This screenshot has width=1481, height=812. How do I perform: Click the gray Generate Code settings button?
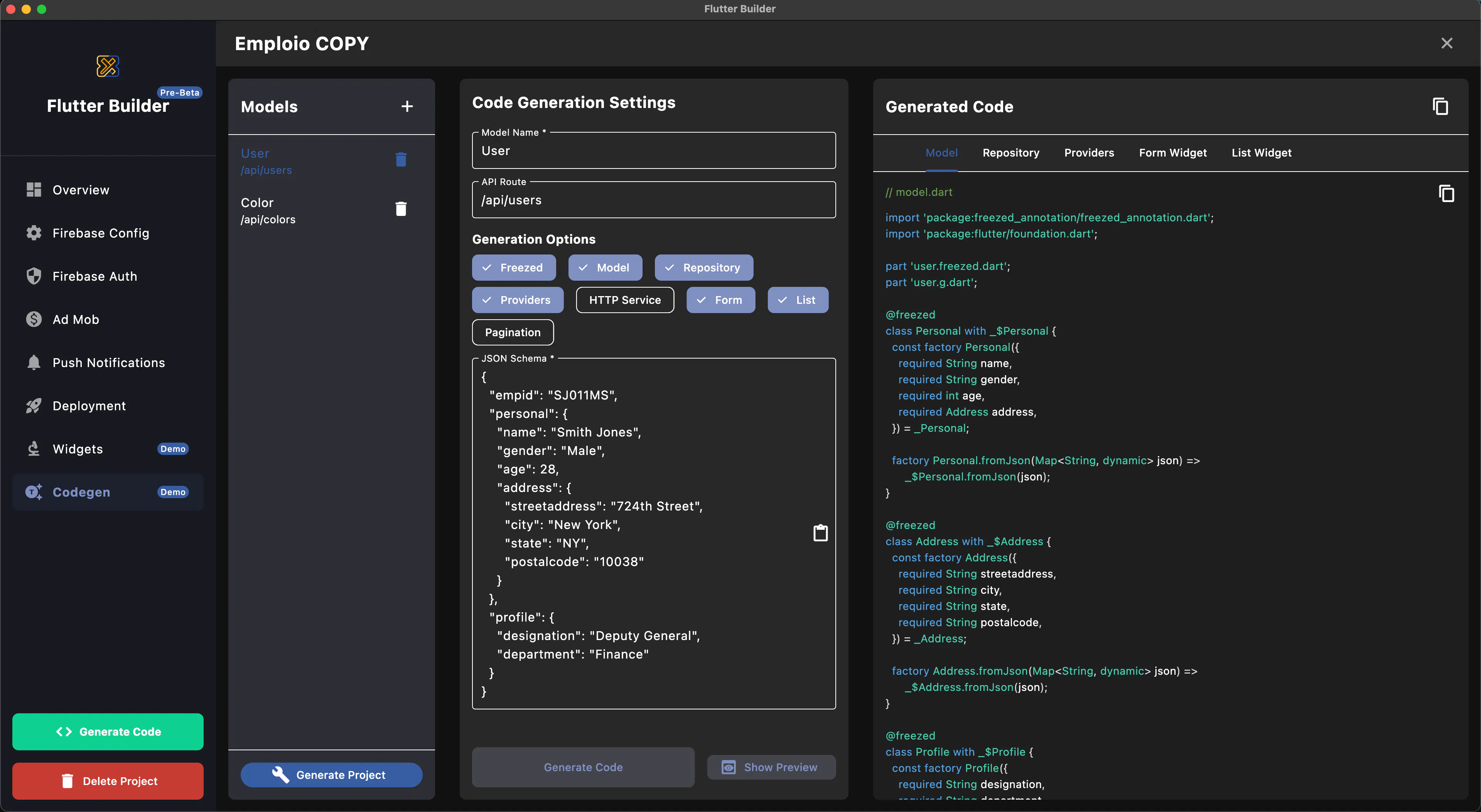pos(583,767)
